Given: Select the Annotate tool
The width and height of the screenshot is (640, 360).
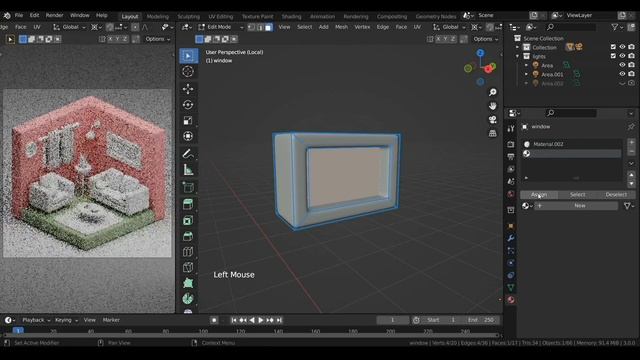Looking at the screenshot, I should [188, 154].
